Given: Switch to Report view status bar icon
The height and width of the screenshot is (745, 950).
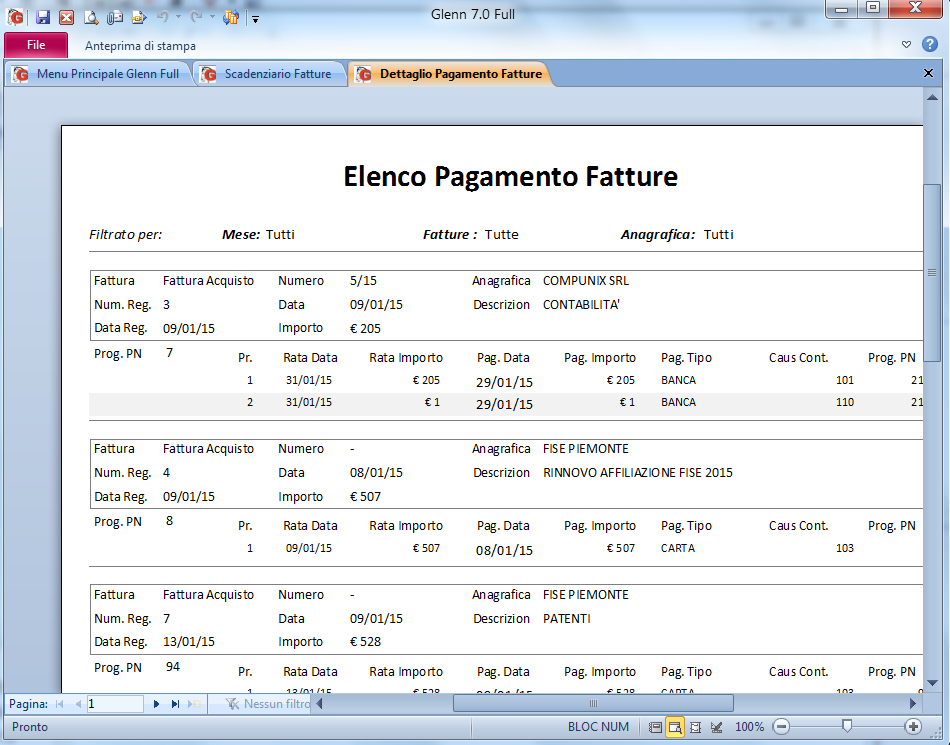Looking at the screenshot, I should coord(655,727).
